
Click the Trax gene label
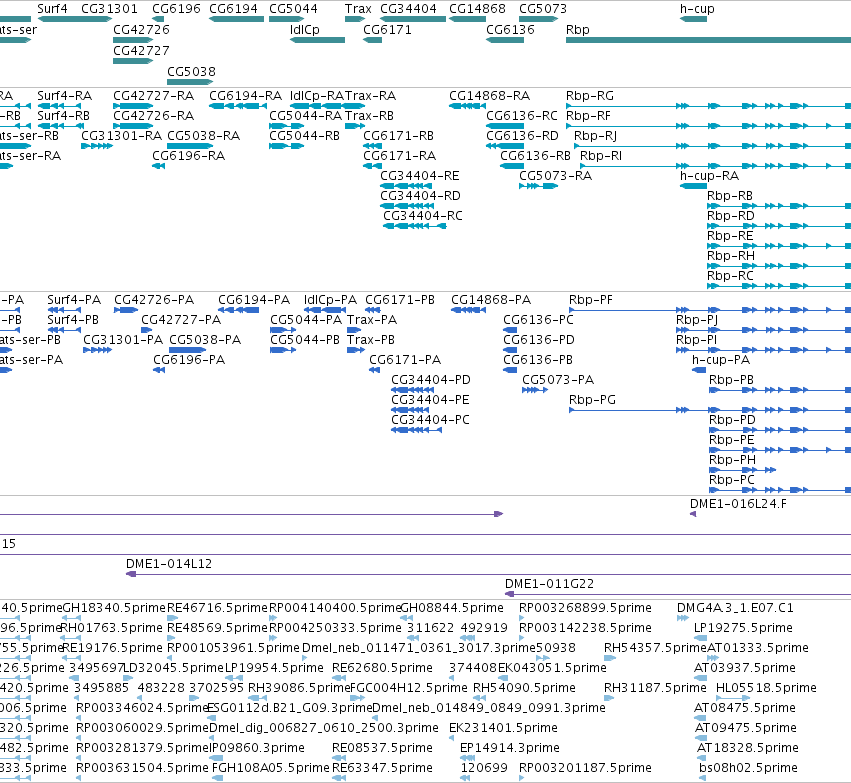pos(358,9)
